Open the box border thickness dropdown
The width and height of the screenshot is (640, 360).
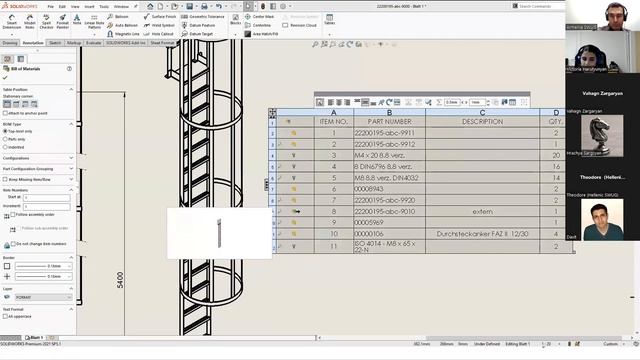coord(43,266)
